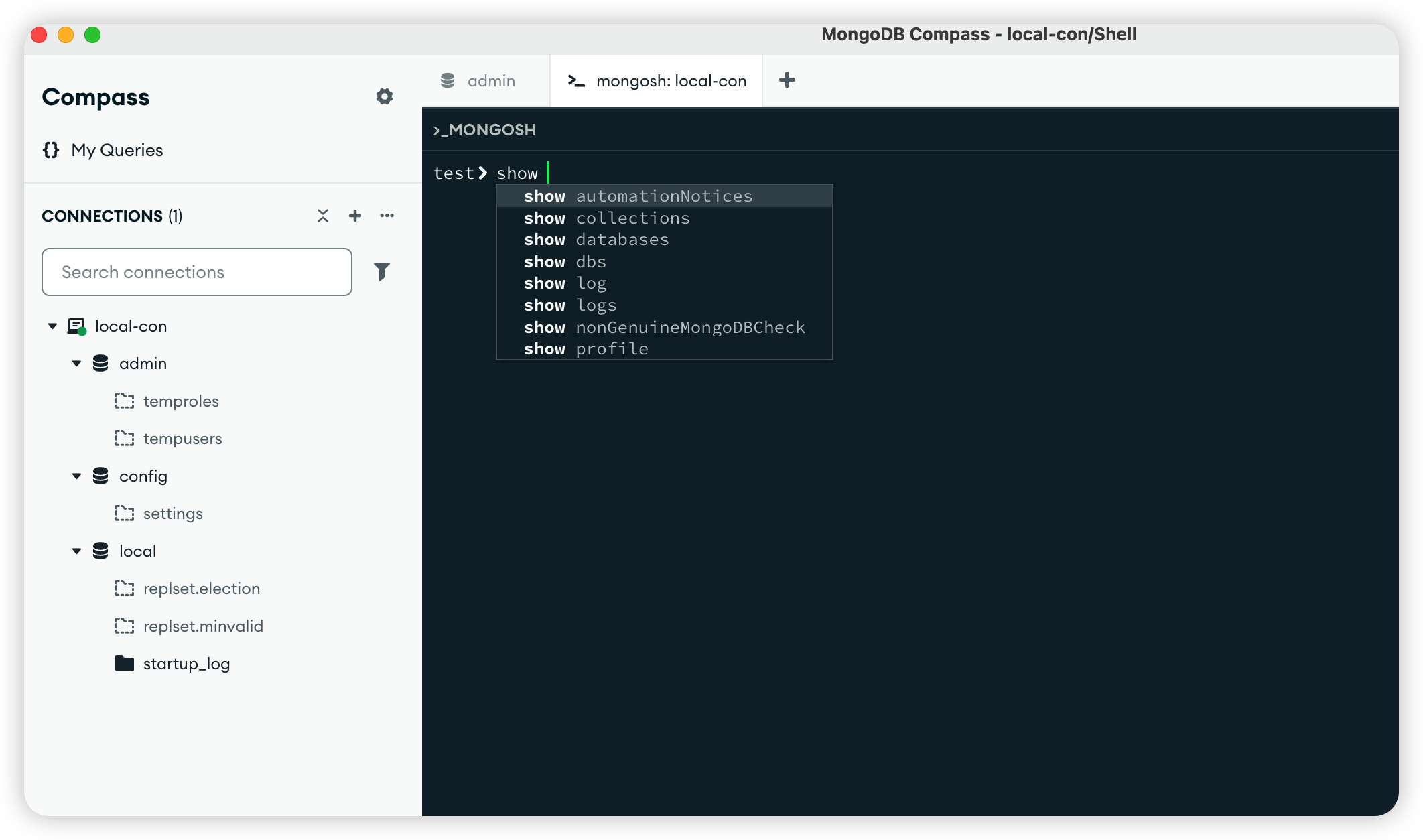
Task: Open connections more options ellipsis menu
Action: point(387,216)
